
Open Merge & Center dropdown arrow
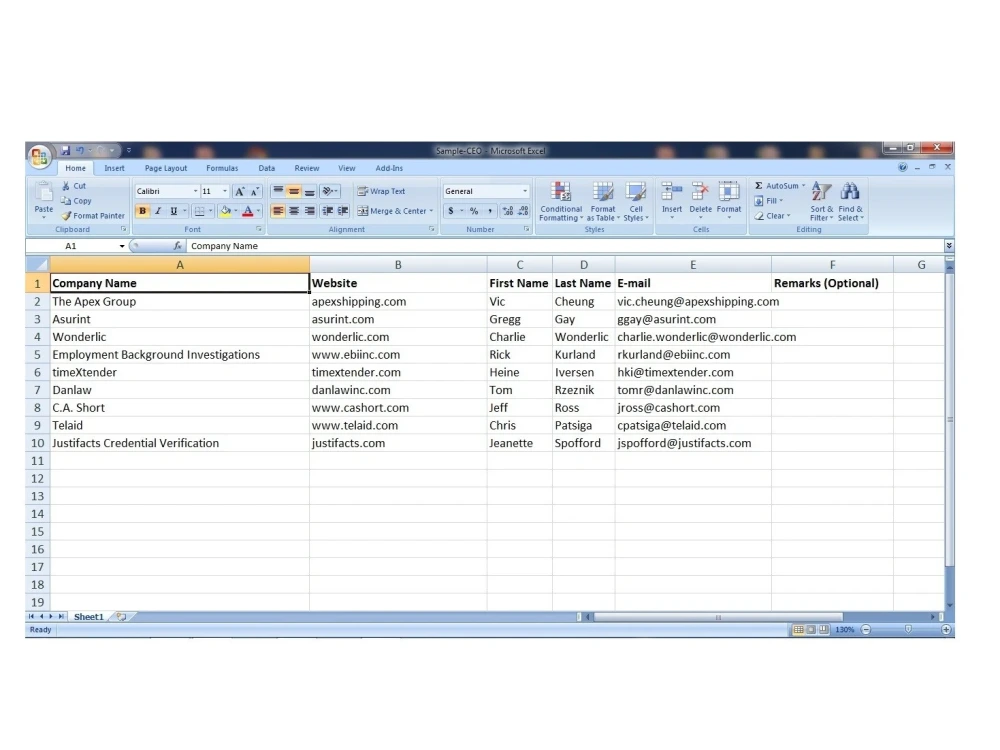coord(431,211)
